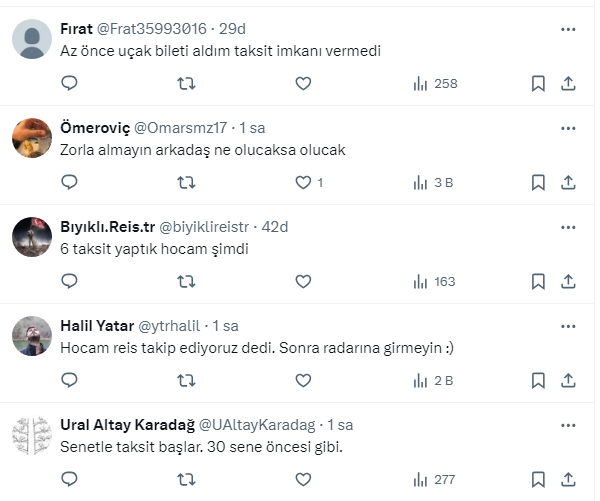Reply to Halil Yatar's tweet
This screenshot has height=501, width=600.
point(69,381)
